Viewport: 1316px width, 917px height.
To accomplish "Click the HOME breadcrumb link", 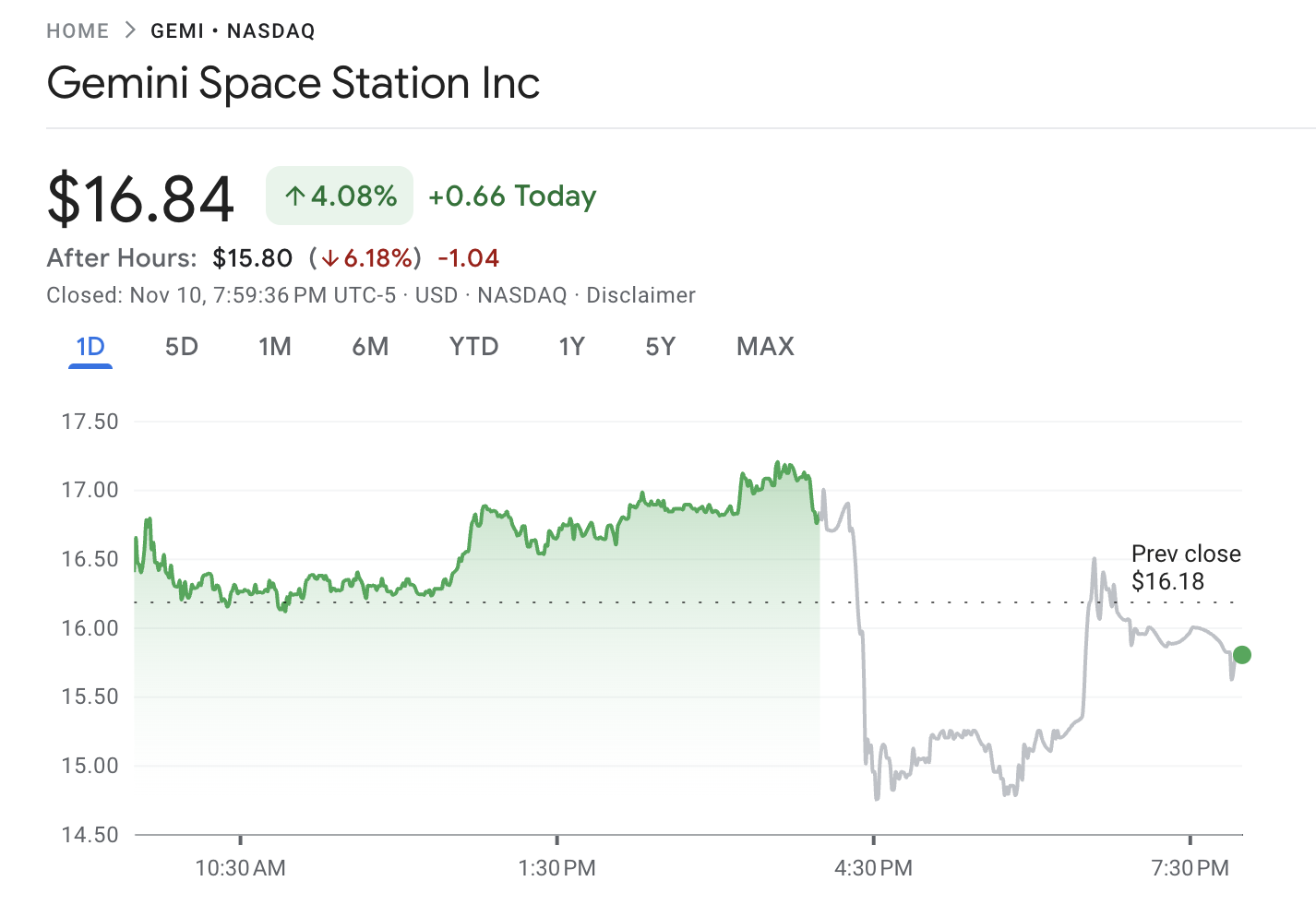I will coord(78,30).
